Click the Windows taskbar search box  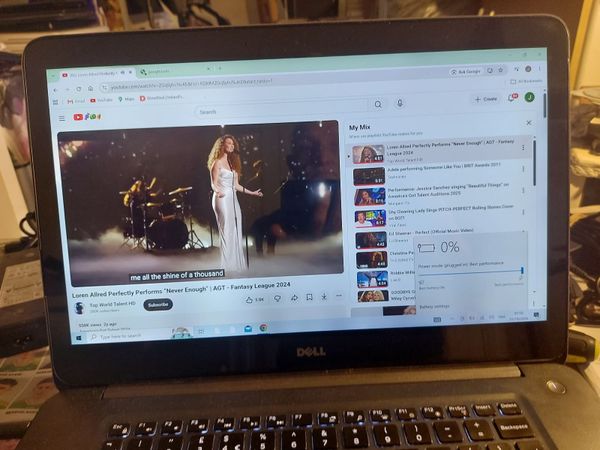pyautogui.click(x=128, y=336)
